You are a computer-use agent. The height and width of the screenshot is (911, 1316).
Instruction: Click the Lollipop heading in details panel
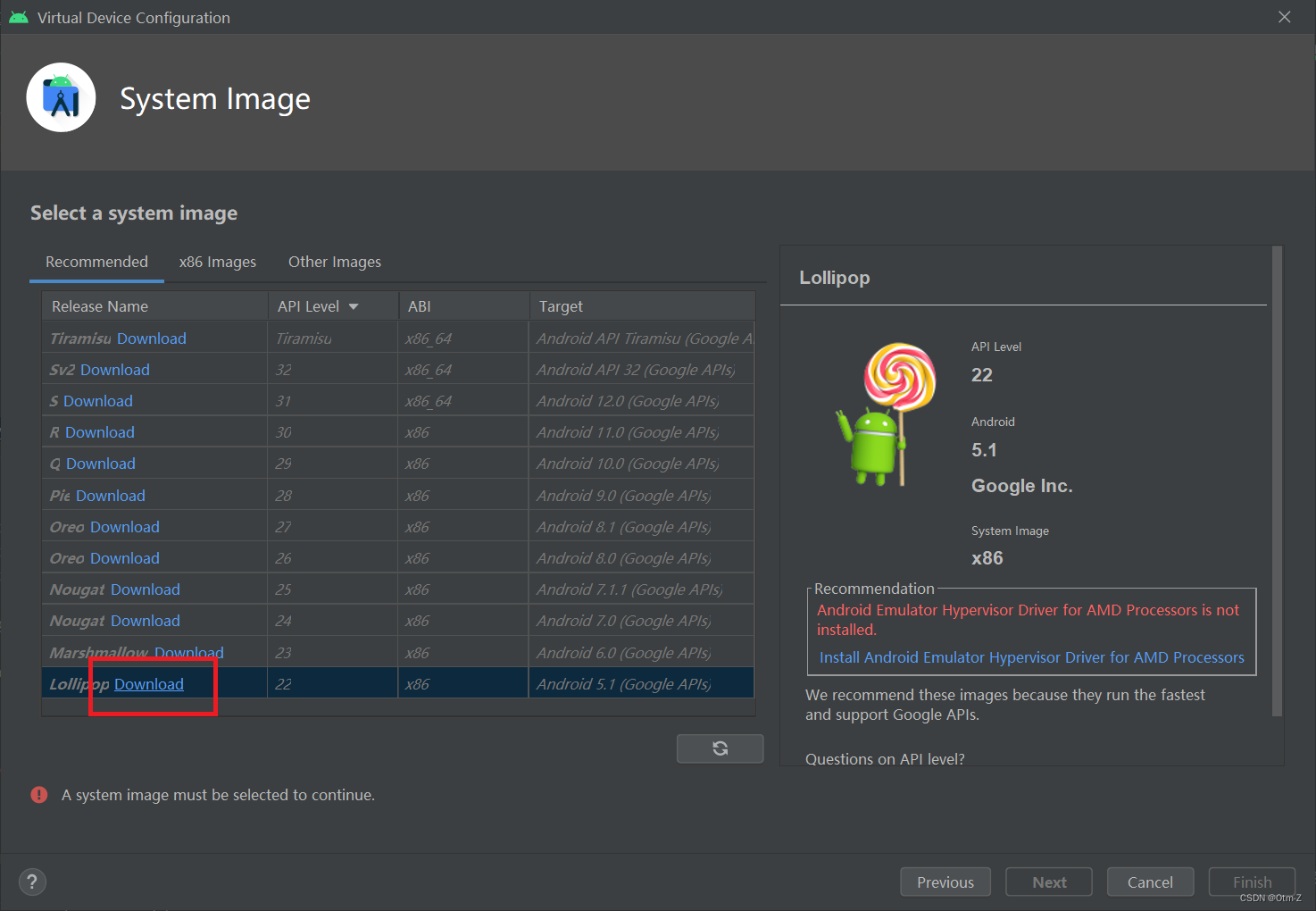click(x=835, y=278)
